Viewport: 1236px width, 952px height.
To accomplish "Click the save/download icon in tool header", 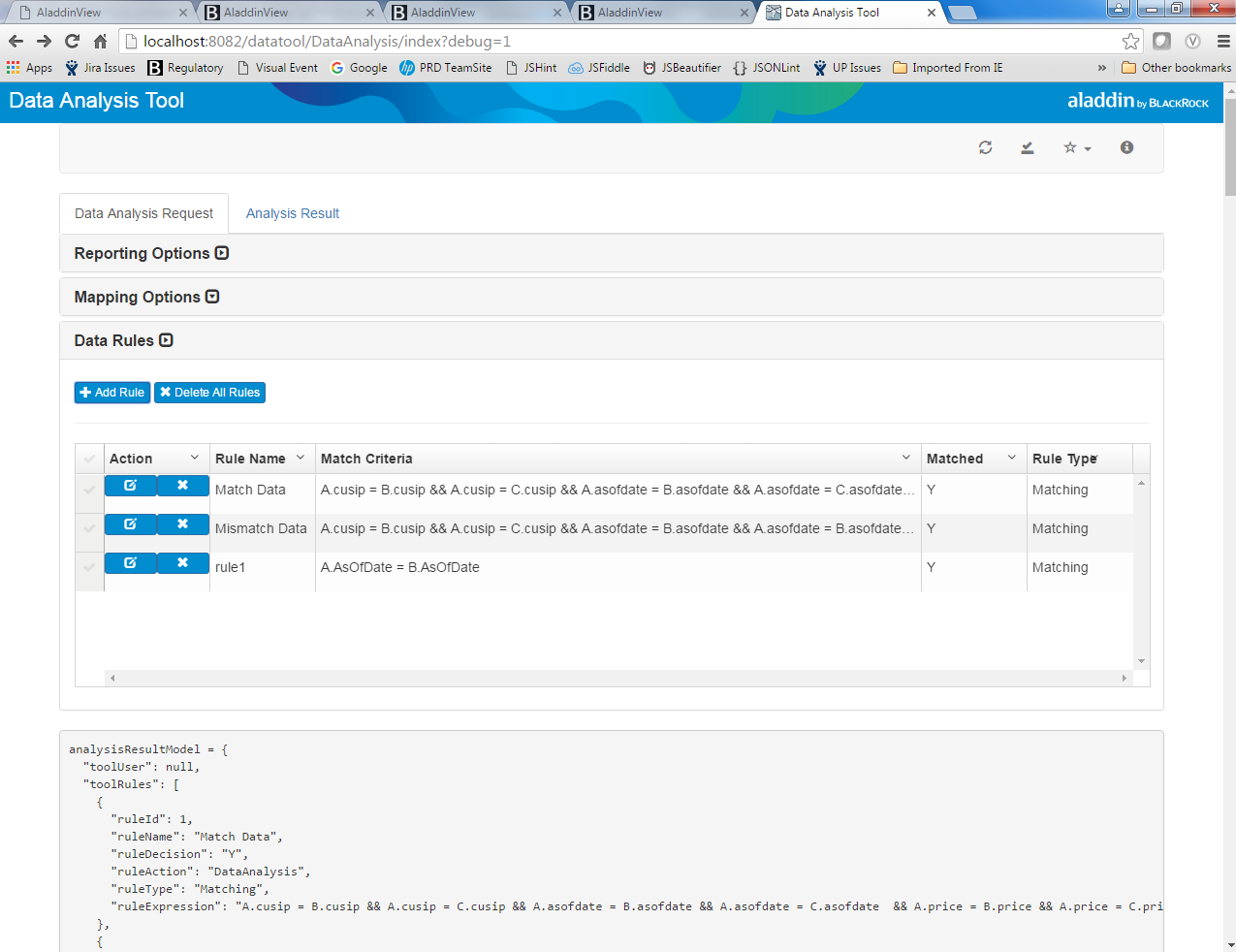I will tap(1027, 147).
